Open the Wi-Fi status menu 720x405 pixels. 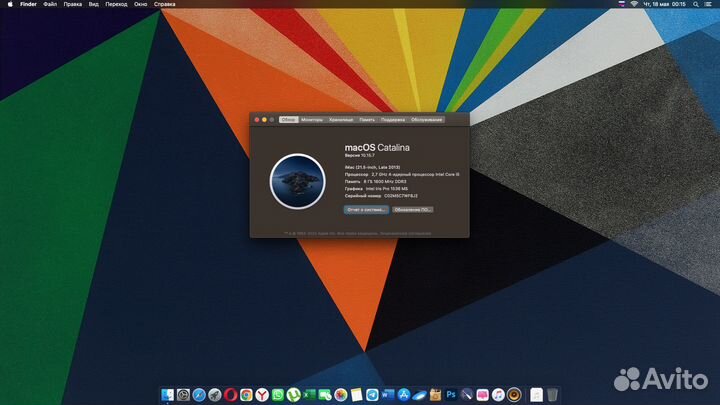point(634,4)
